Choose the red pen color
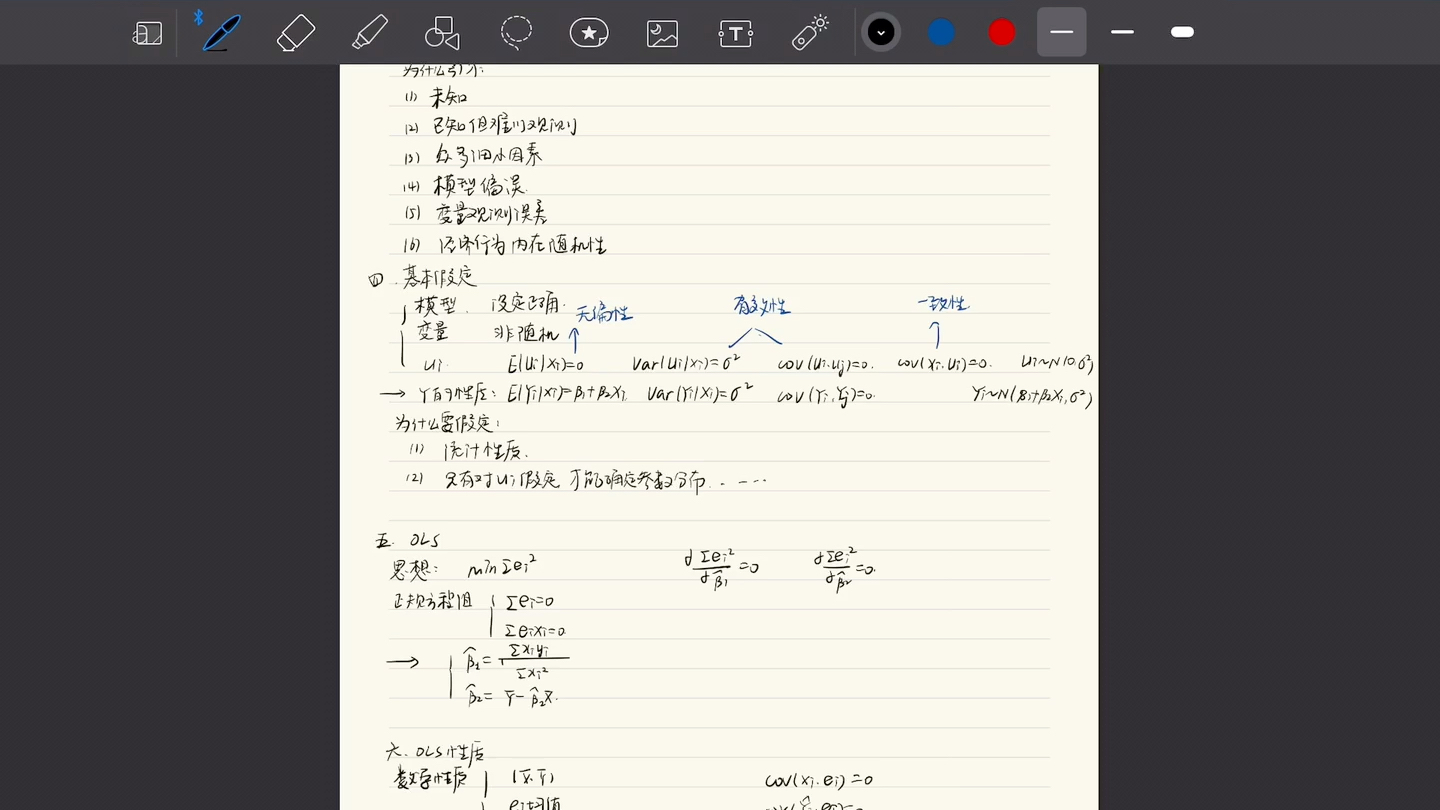Screen dimensions: 1440x810 coord(1002,33)
